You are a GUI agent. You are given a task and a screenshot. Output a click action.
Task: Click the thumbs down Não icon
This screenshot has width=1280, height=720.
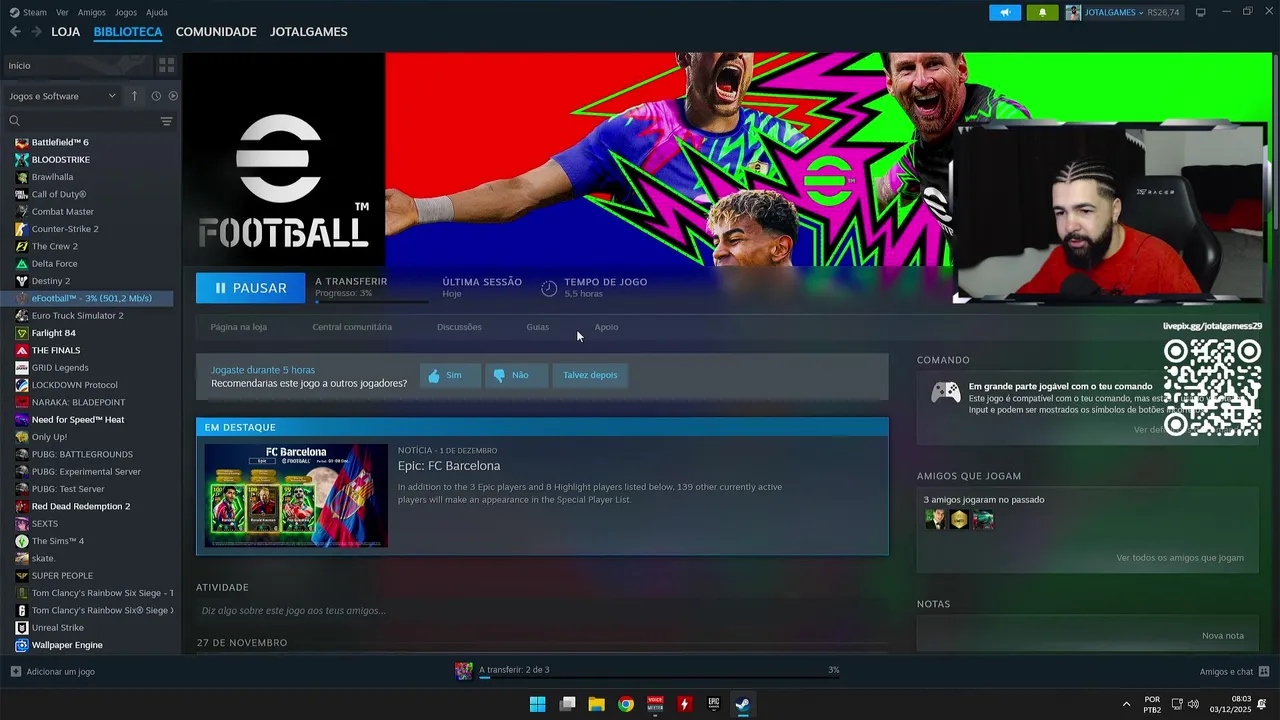point(499,376)
